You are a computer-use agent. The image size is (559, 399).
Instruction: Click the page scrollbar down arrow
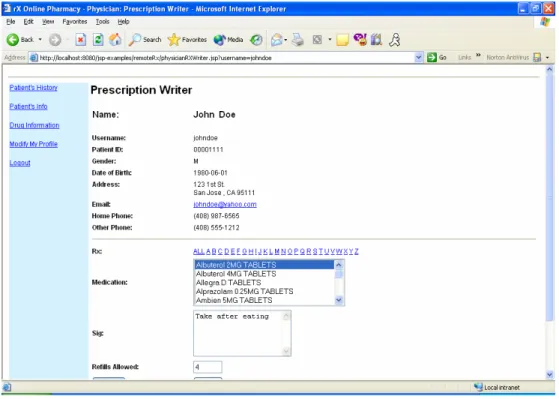coord(549,375)
